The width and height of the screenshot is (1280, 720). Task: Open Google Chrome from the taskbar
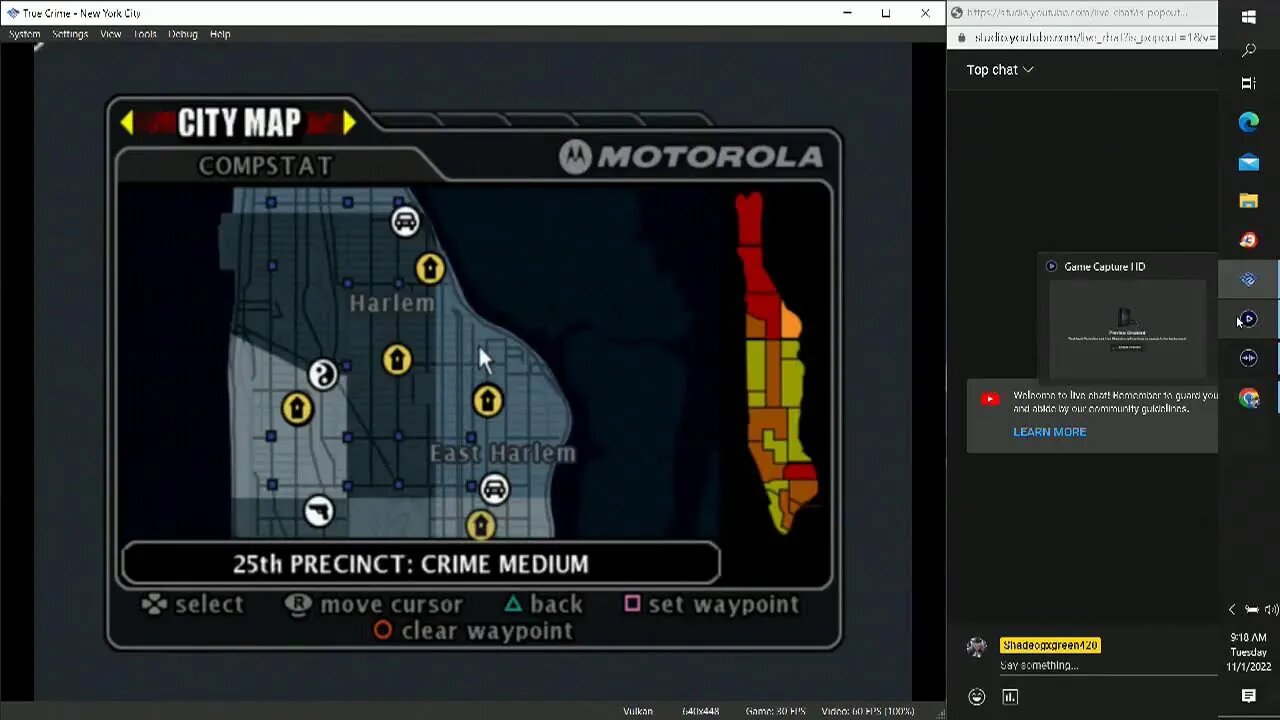(1249, 398)
